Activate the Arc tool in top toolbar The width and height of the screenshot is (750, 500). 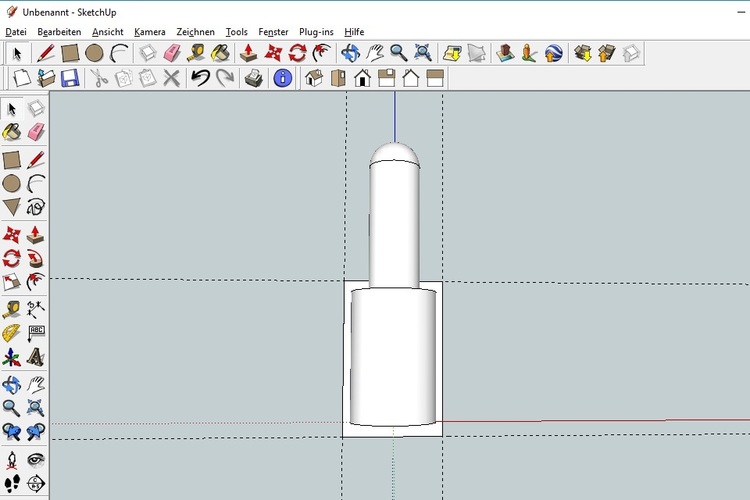(x=119, y=53)
